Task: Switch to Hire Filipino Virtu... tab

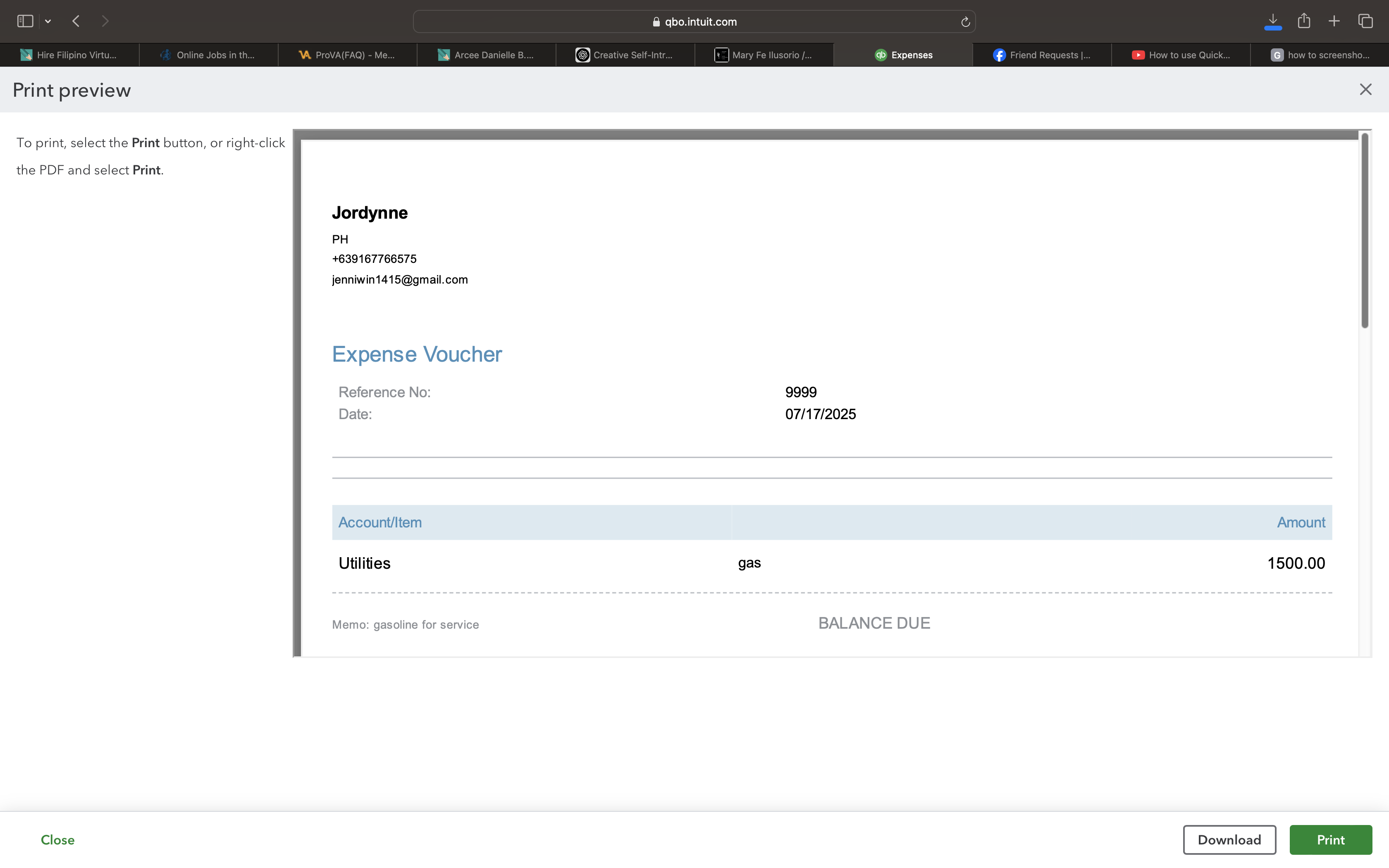Action: tap(69, 55)
